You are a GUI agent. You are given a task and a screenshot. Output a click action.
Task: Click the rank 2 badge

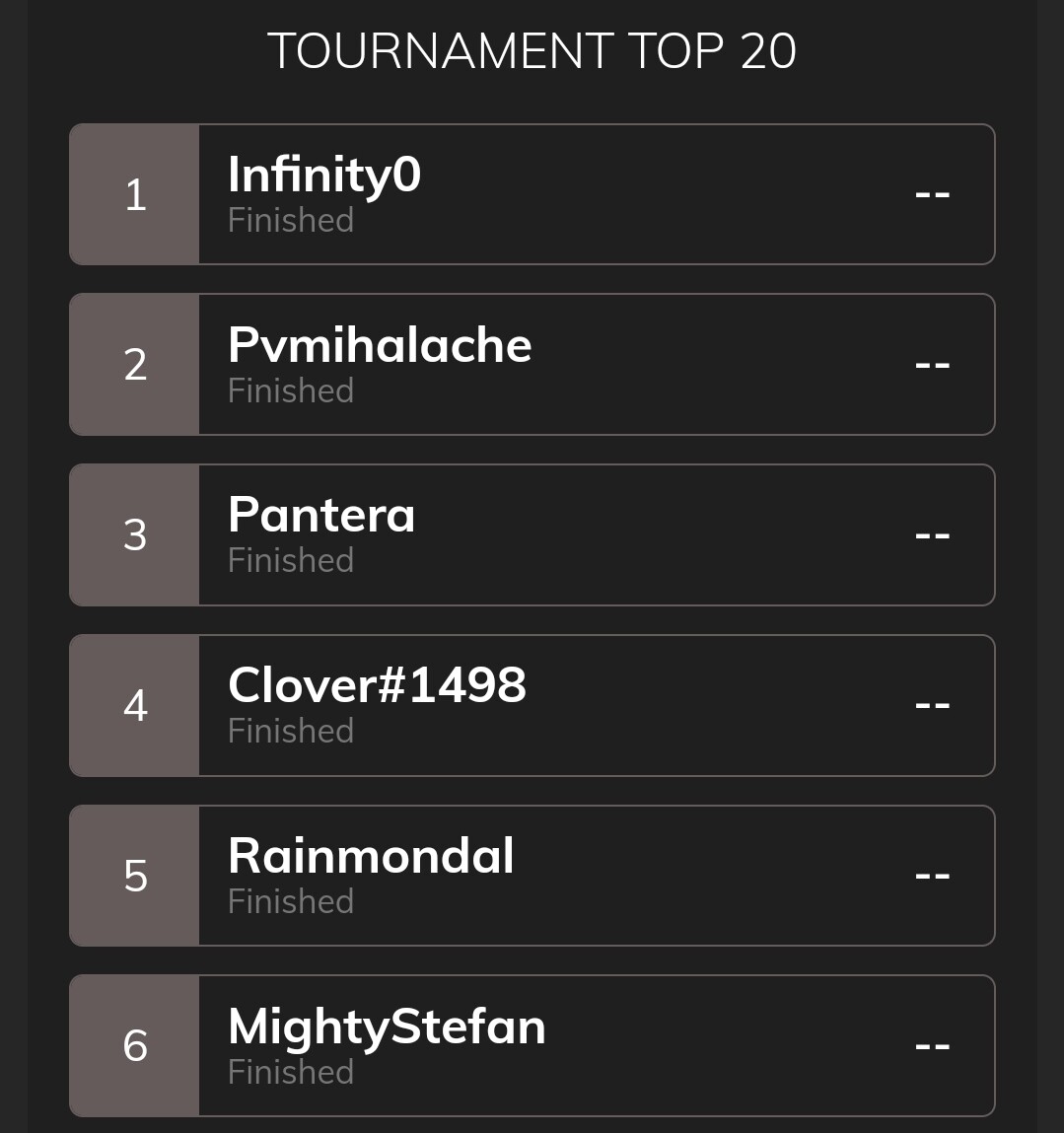coord(134,364)
